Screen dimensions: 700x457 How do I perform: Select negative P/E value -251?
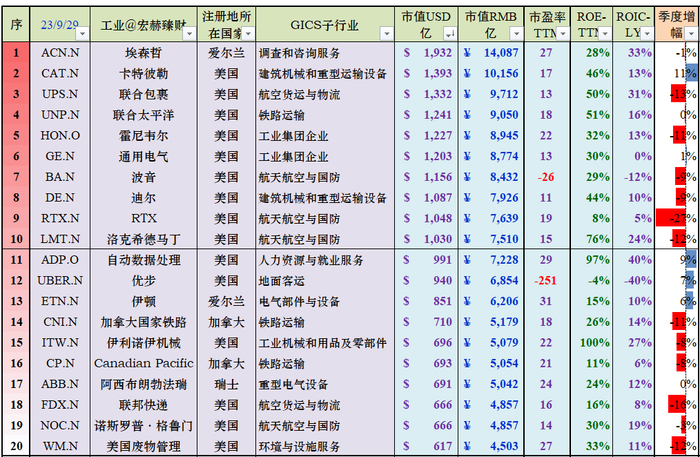click(x=546, y=280)
